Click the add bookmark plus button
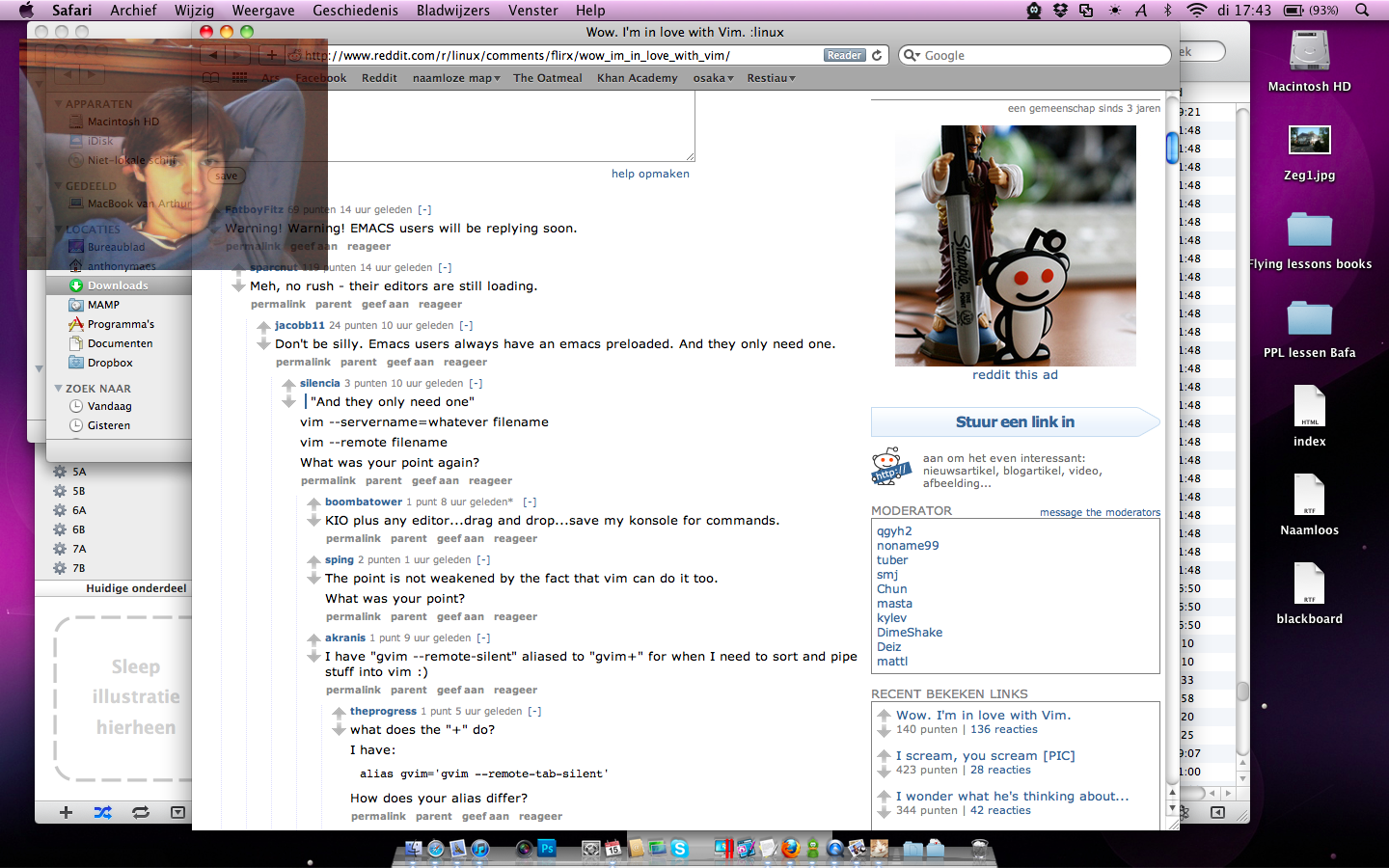 click(x=272, y=55)
